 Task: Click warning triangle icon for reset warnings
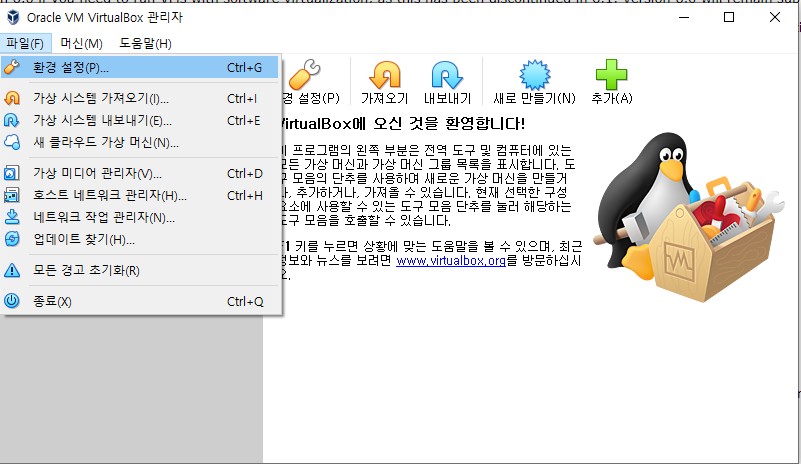pyautogui.click(x=12, y=270)
